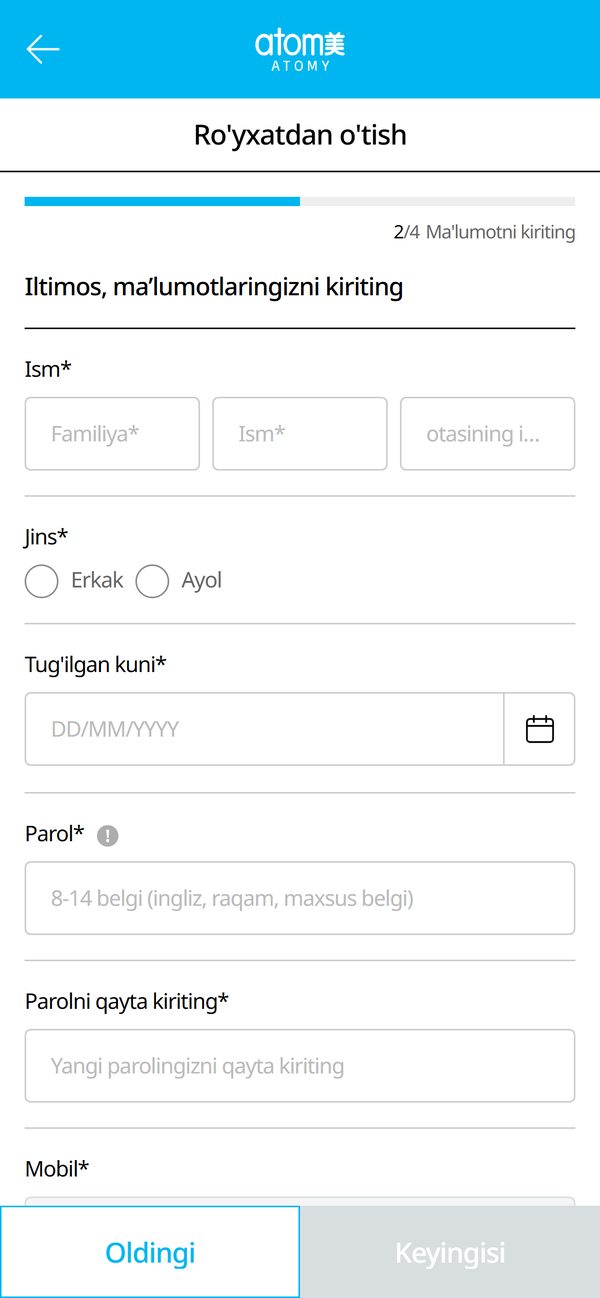
Task: Open the birth date calendar picker
Action: pyautogui.click(x=540, y=729)
